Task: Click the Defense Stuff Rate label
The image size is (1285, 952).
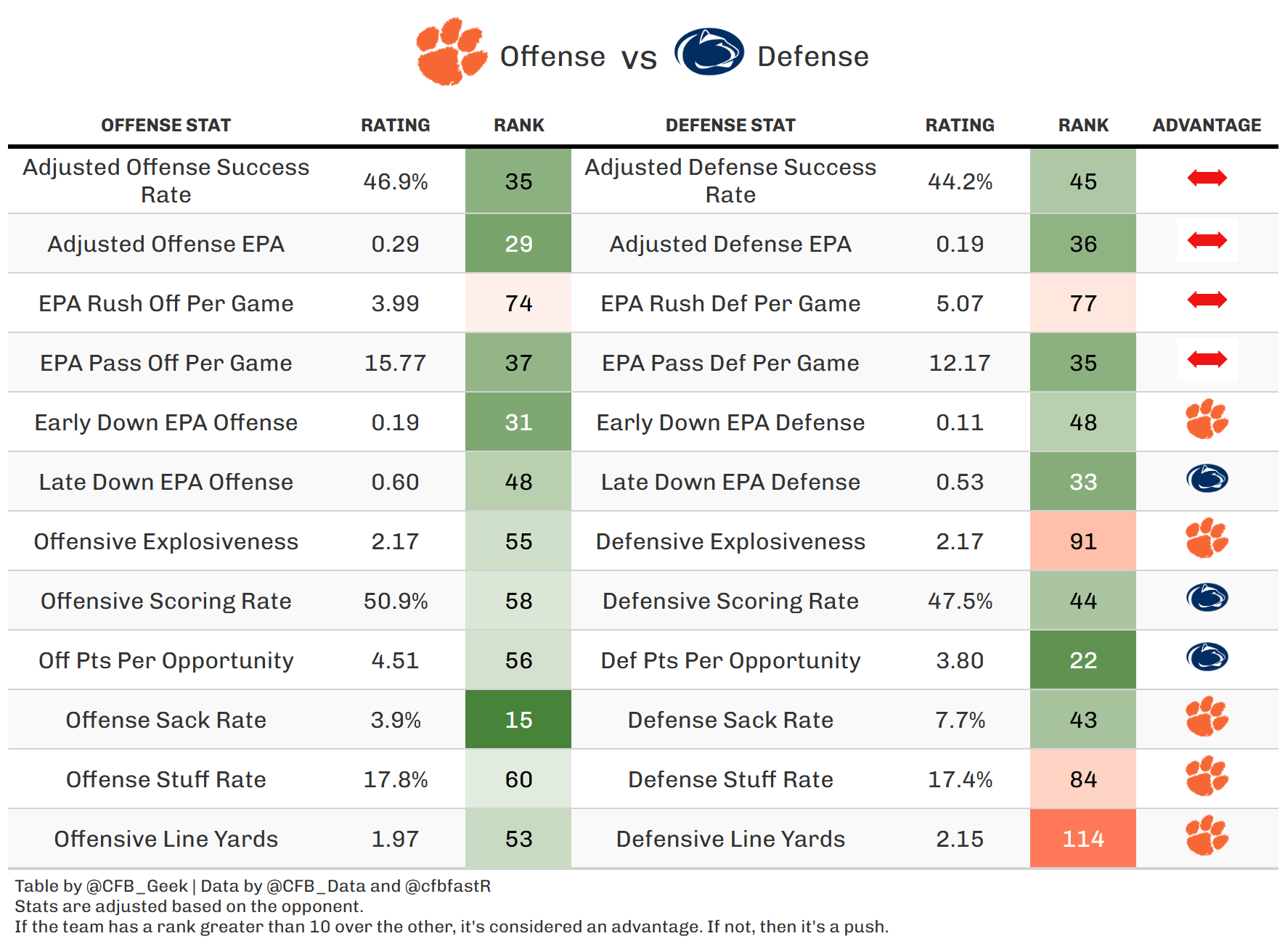Action: point(730,779)
